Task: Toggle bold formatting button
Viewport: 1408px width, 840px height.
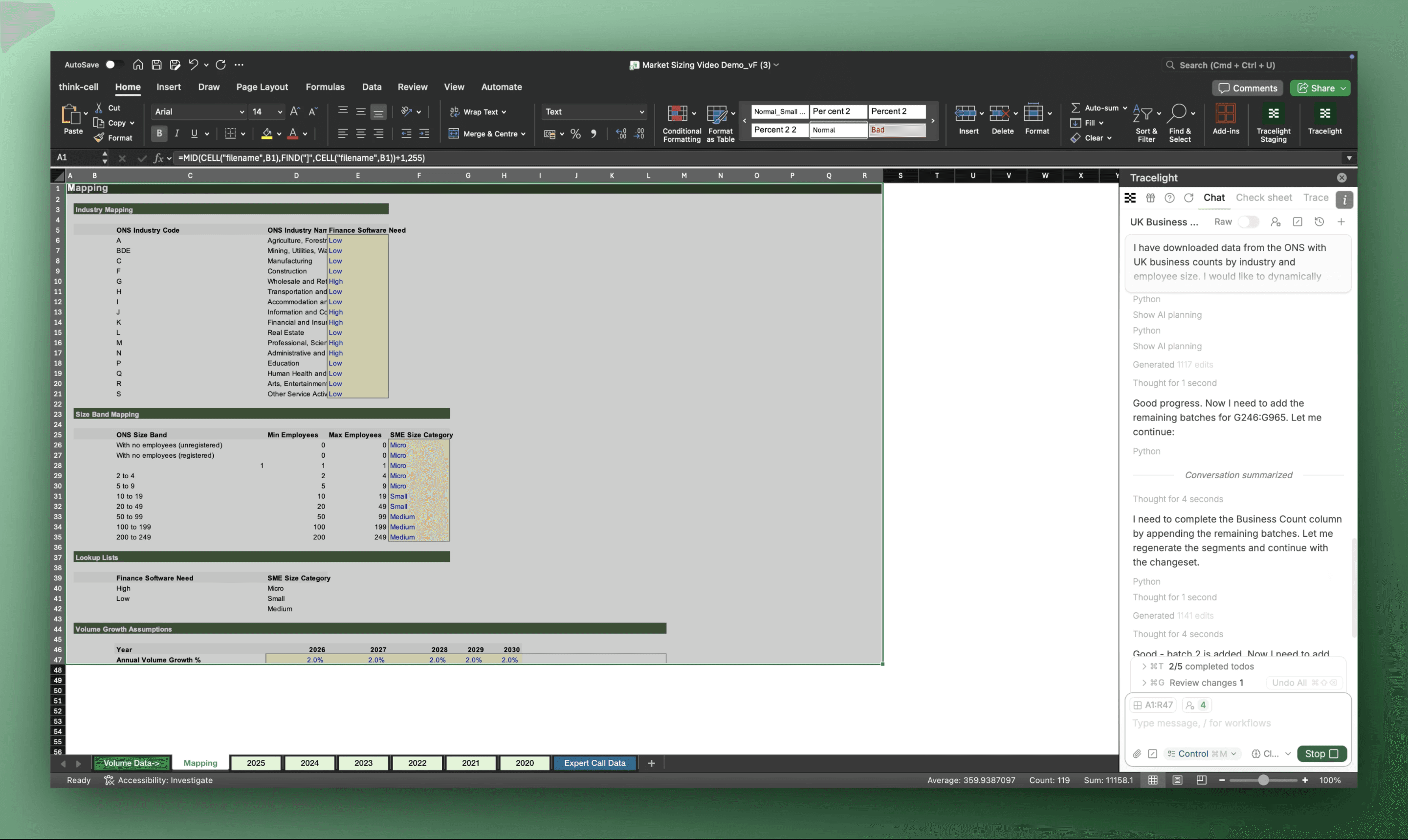Action: pos(159,133)
